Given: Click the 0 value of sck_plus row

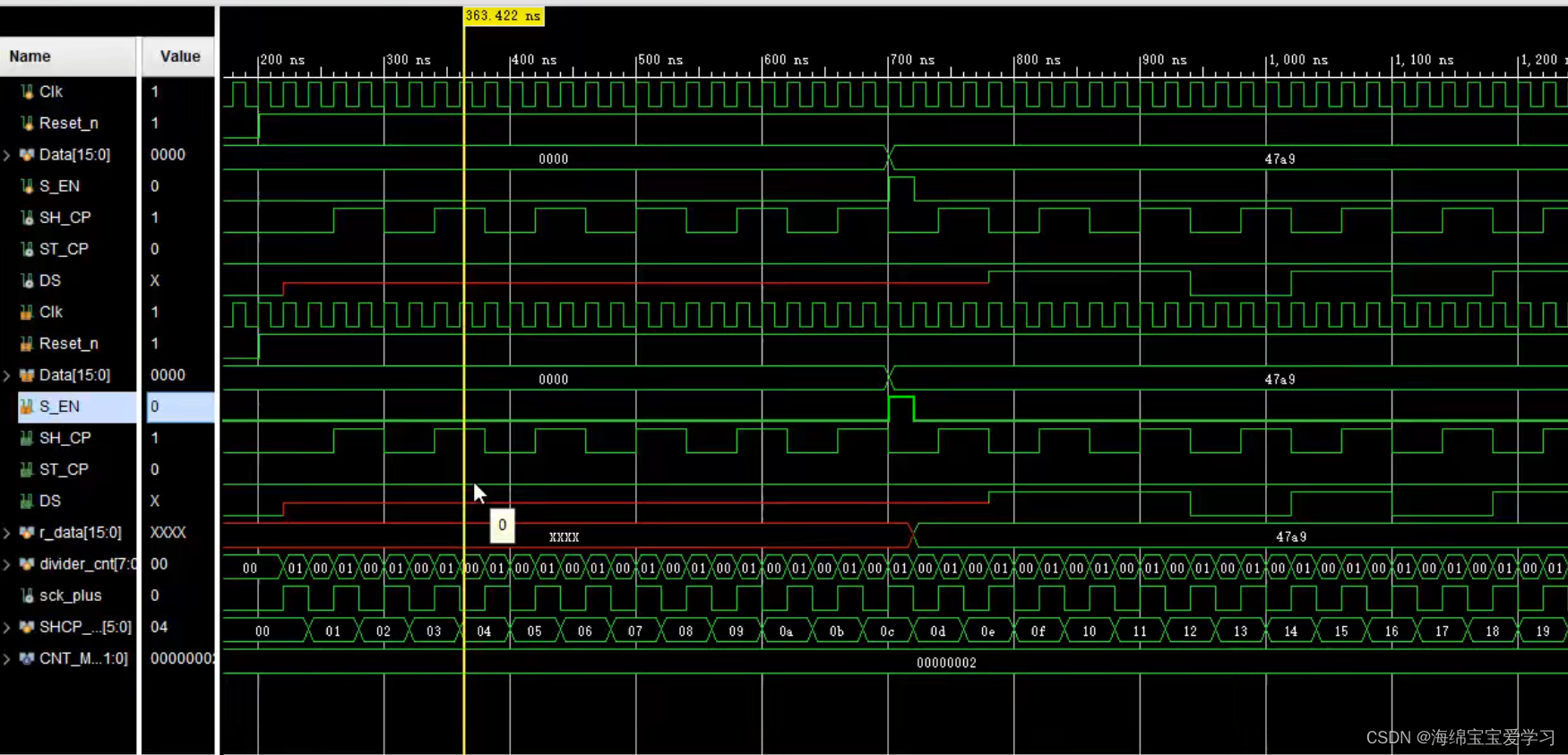Looking at the screenshot, I should pyautogui.click(x=154, y=596).
